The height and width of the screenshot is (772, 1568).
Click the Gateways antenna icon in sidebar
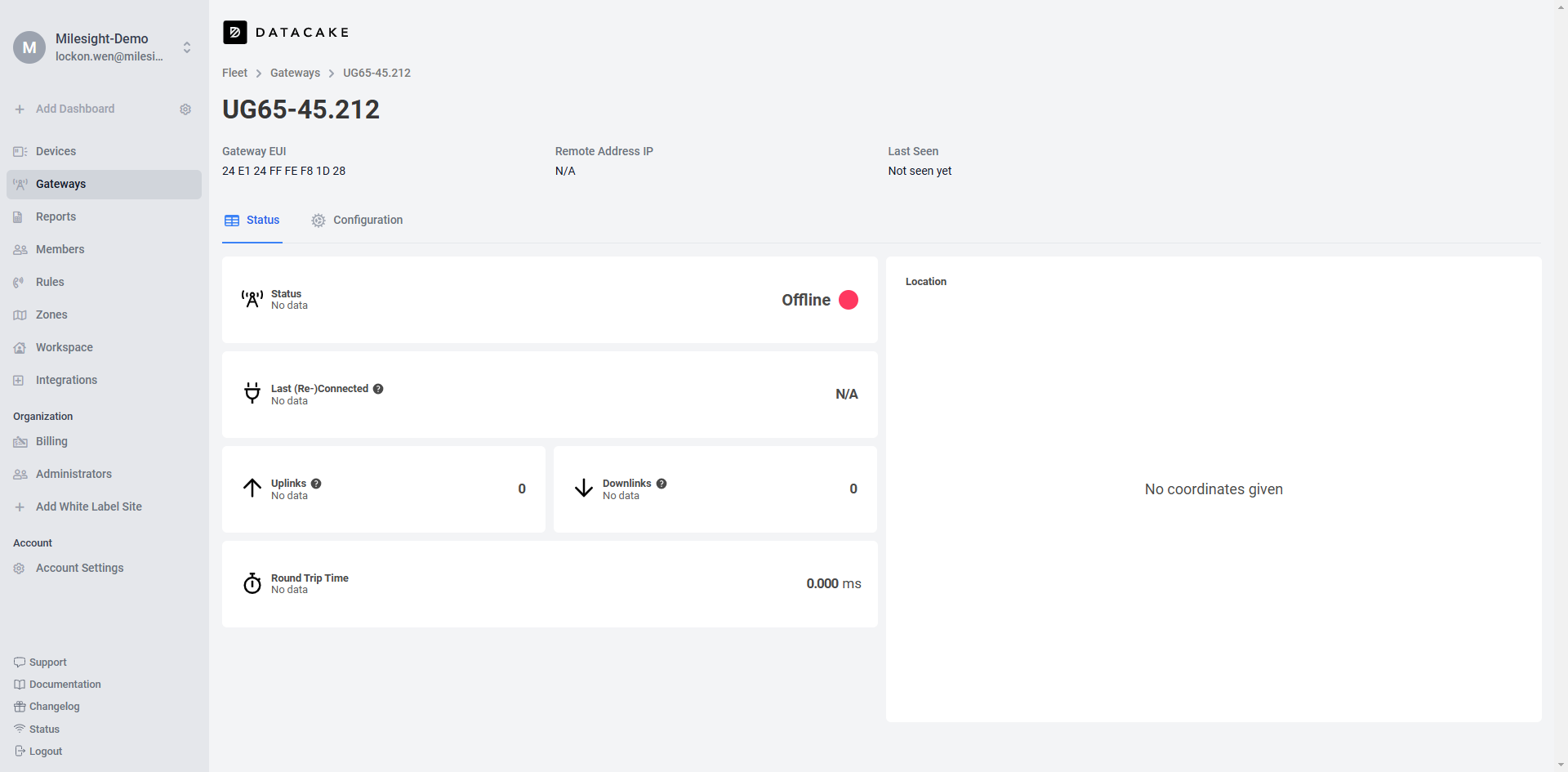coord(20,185)
